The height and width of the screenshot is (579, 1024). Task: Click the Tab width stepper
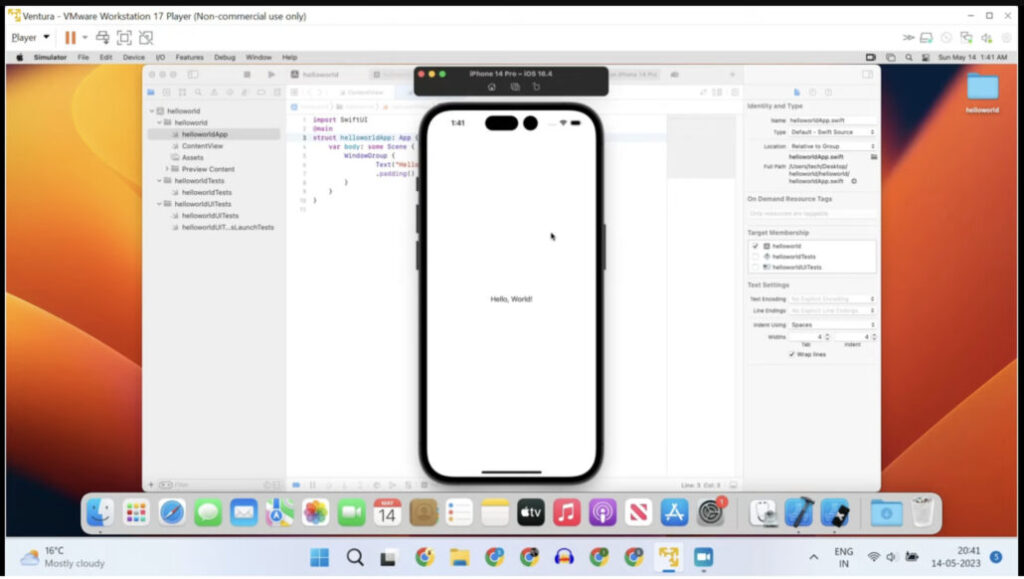point(827,337)
